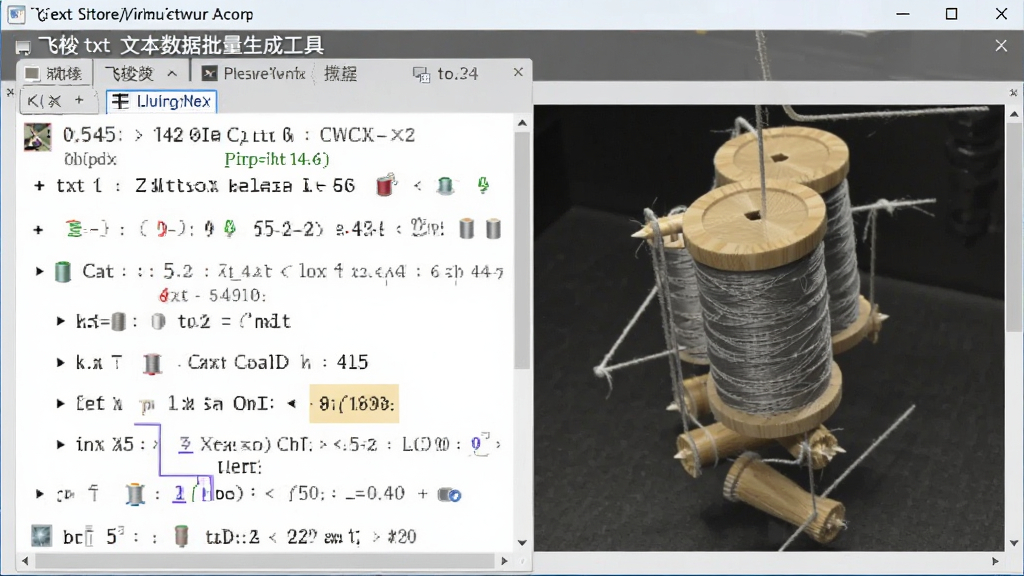Expand the inx X5 row
Viewport: 1024px width, 576px height.
(x=60, y=445)
